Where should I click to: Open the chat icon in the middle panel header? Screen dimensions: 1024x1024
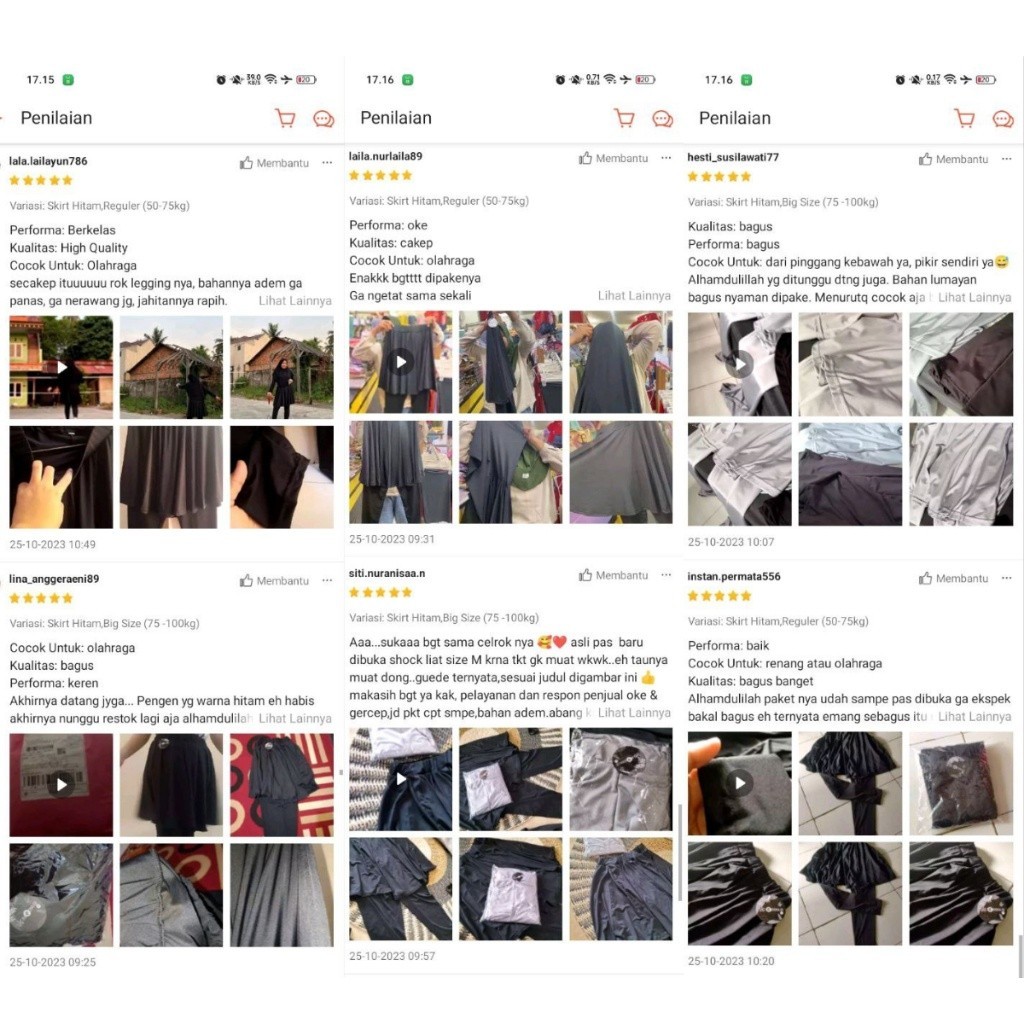click(662, 119)
